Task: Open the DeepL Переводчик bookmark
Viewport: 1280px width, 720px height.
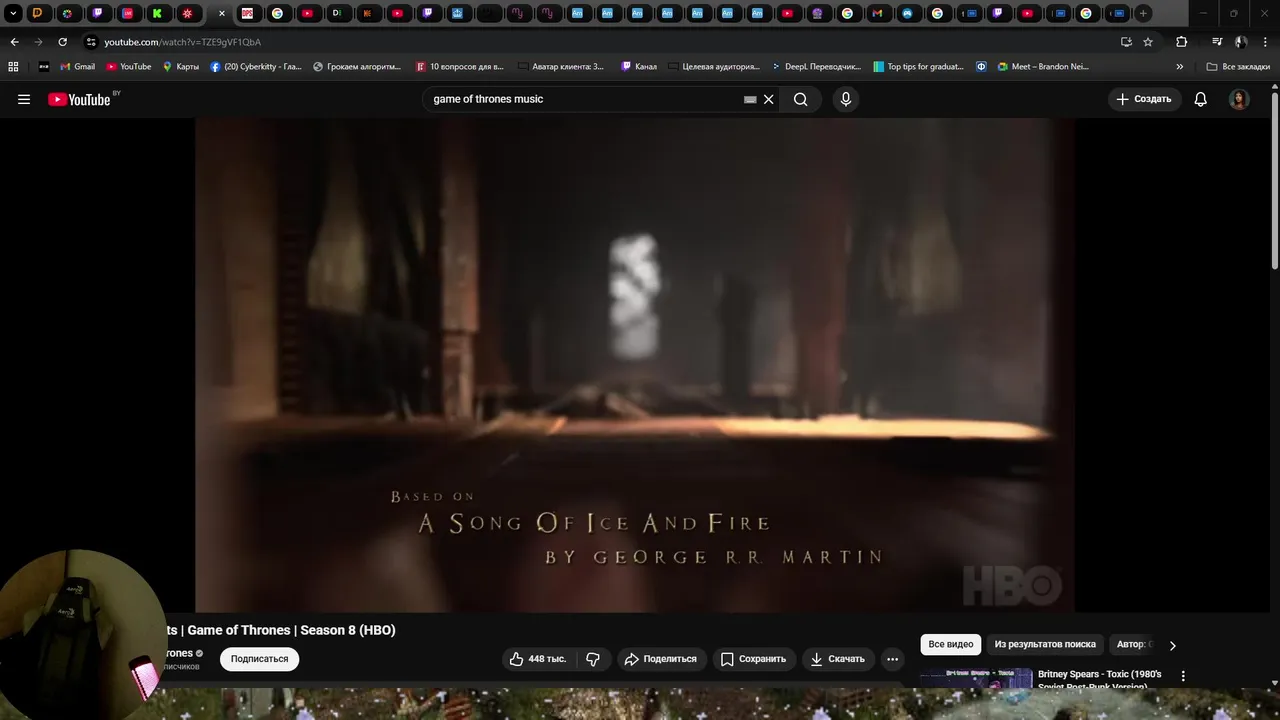Action: (x=816, y=67)
